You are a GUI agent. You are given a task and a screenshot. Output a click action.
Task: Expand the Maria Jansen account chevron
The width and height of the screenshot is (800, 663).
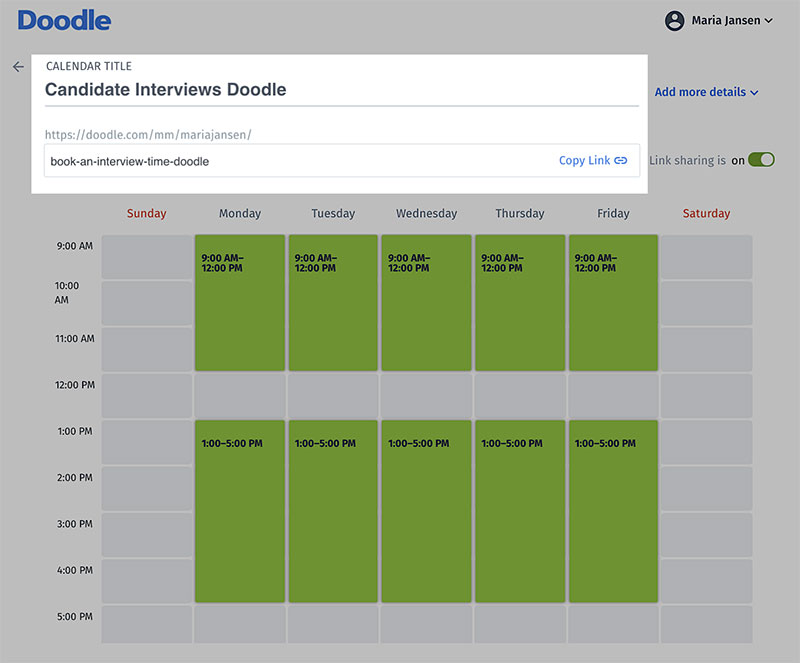tap(768, 21)
